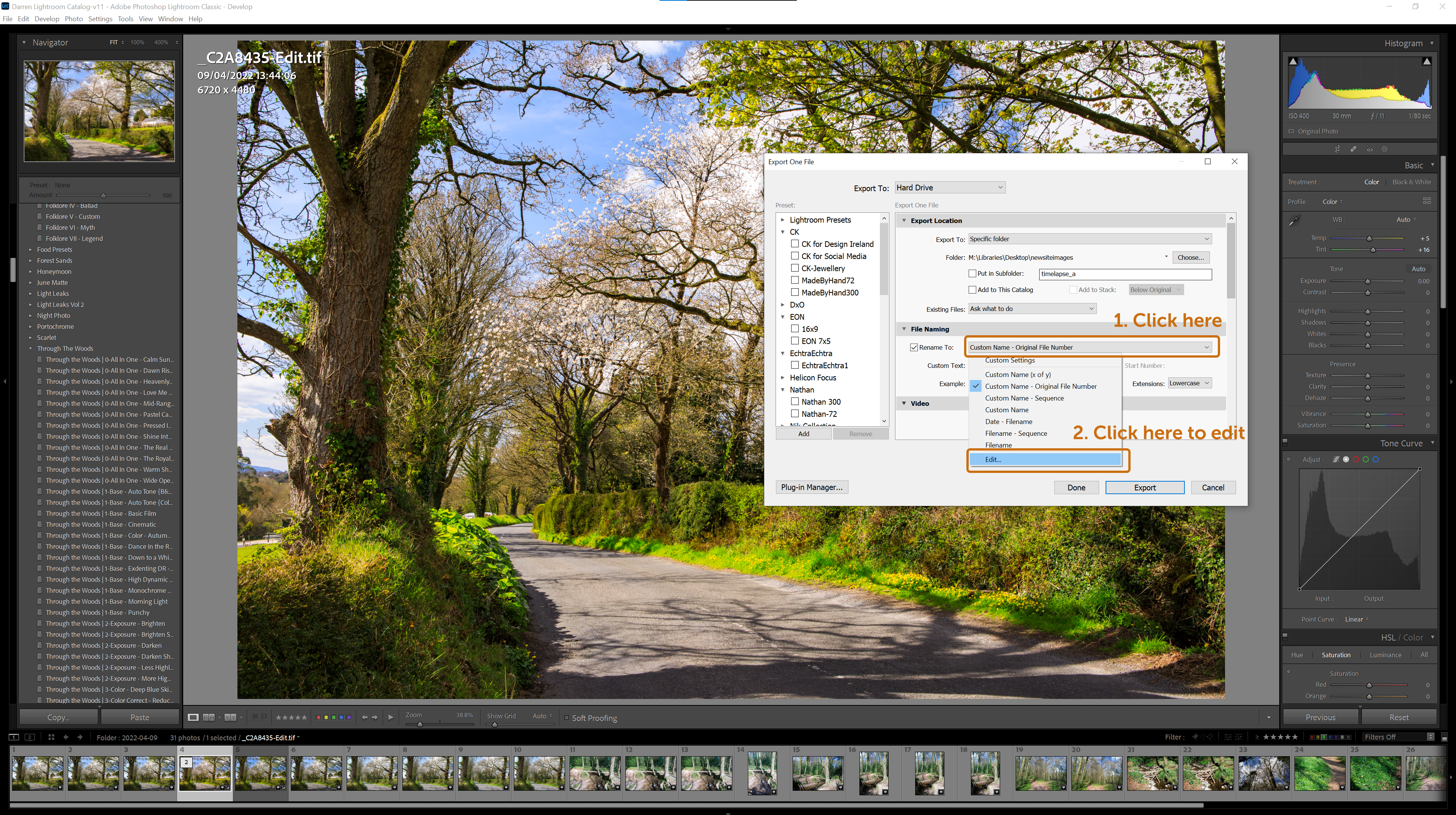Collapse the Video section
The height and width of the screenshot is (815, 1456).
tap(904, 404)
